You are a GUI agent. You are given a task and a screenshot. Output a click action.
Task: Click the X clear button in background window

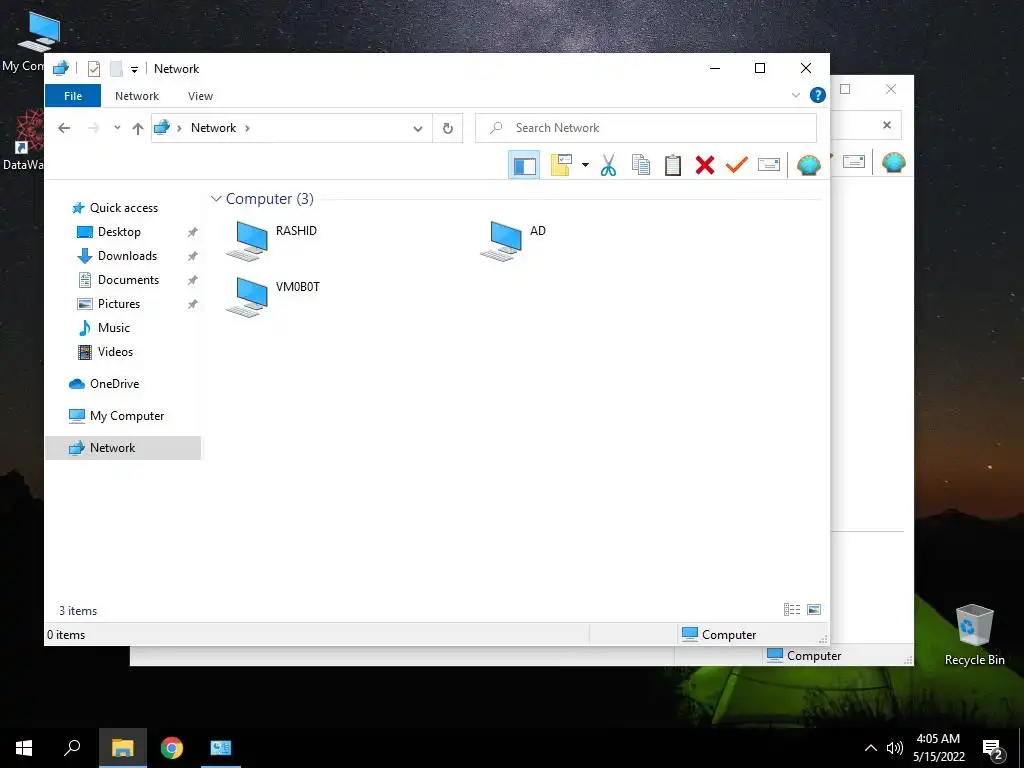pos(887,125)
